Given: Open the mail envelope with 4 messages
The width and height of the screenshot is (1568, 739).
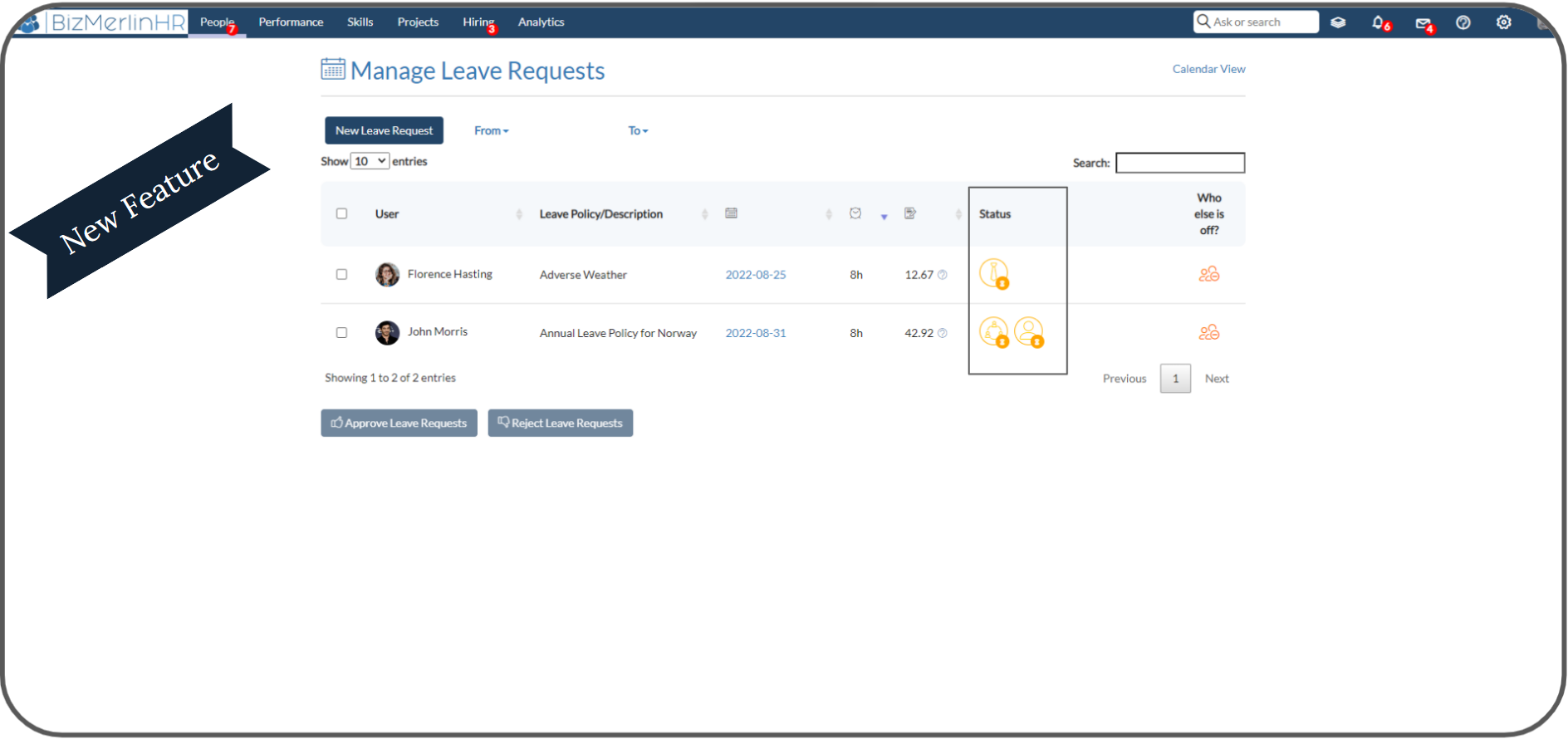Looking at the screenshot, I should (x=1424, y=24).
